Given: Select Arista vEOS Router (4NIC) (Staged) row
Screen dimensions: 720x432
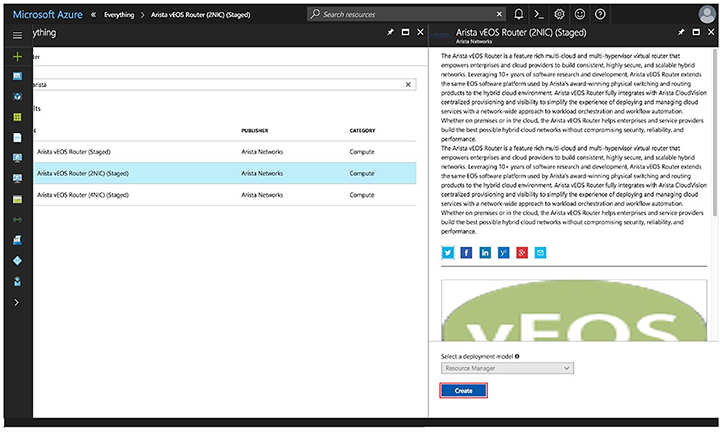Looking at the screenshot, I should pyautogui.click(x=224, y=195).
